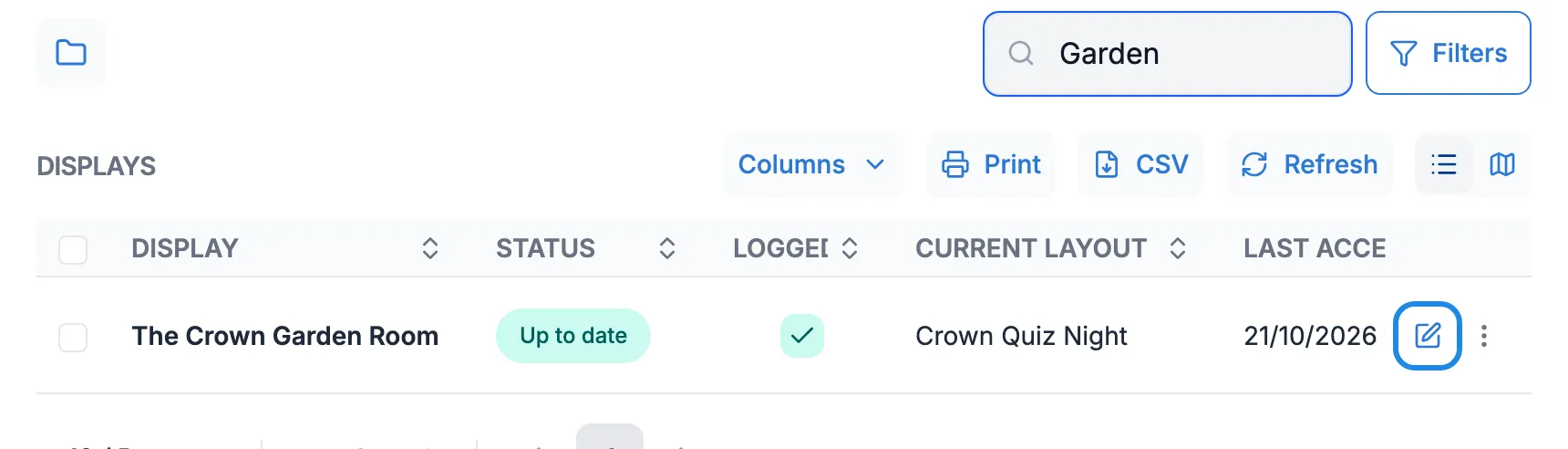
Task: Open the Filters panel
Action: coord(1448,53)
